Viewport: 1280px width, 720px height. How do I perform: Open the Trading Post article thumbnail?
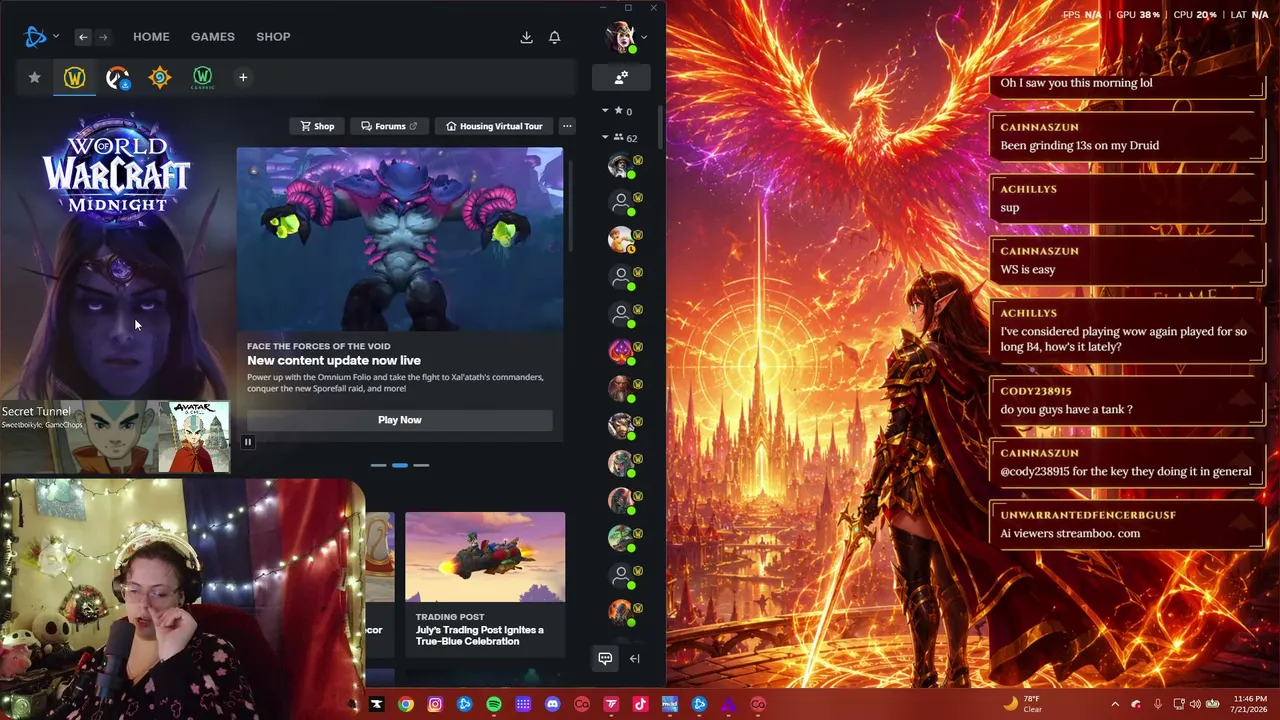[485, 557]
